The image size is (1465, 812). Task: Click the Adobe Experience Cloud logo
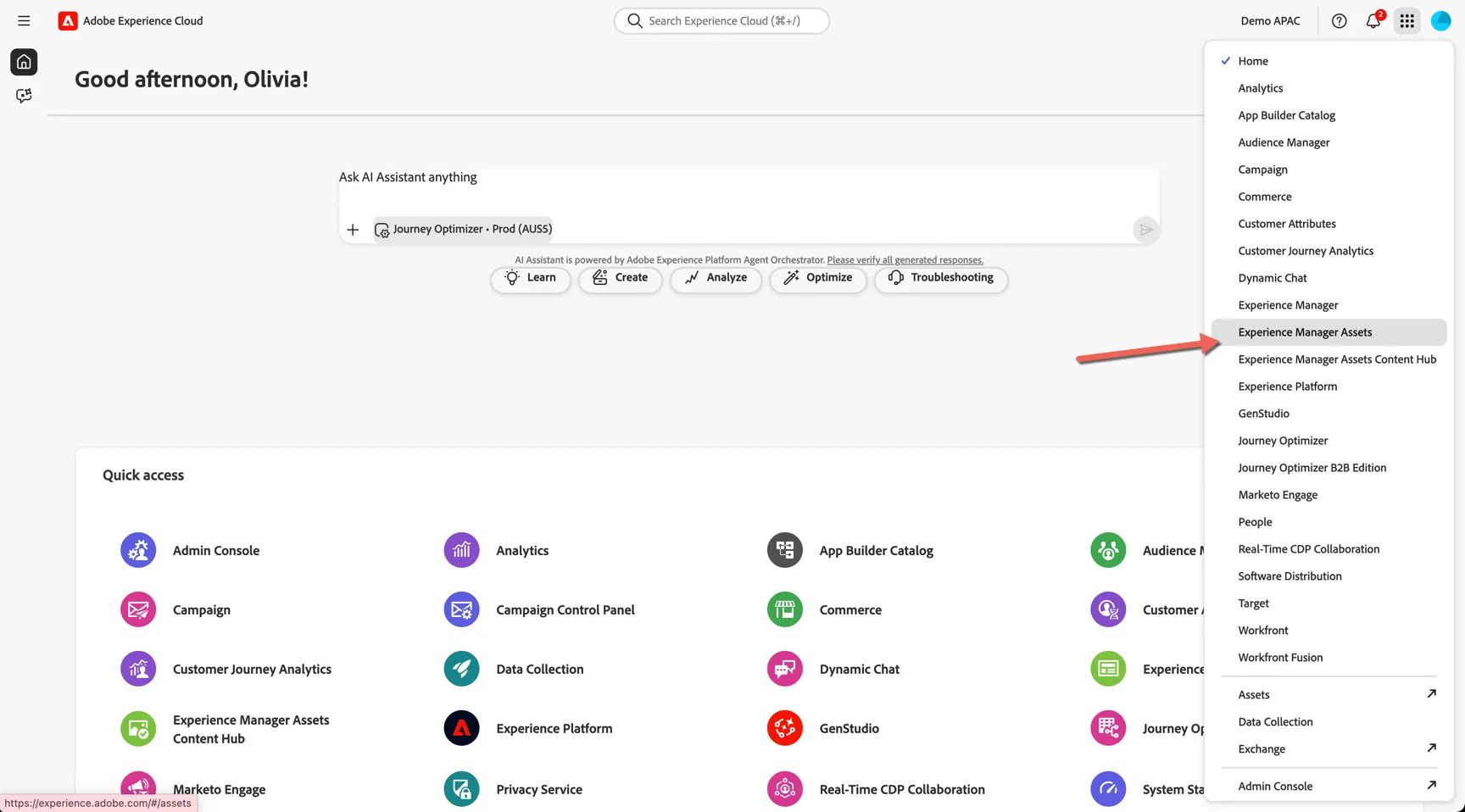coord(68,21)
